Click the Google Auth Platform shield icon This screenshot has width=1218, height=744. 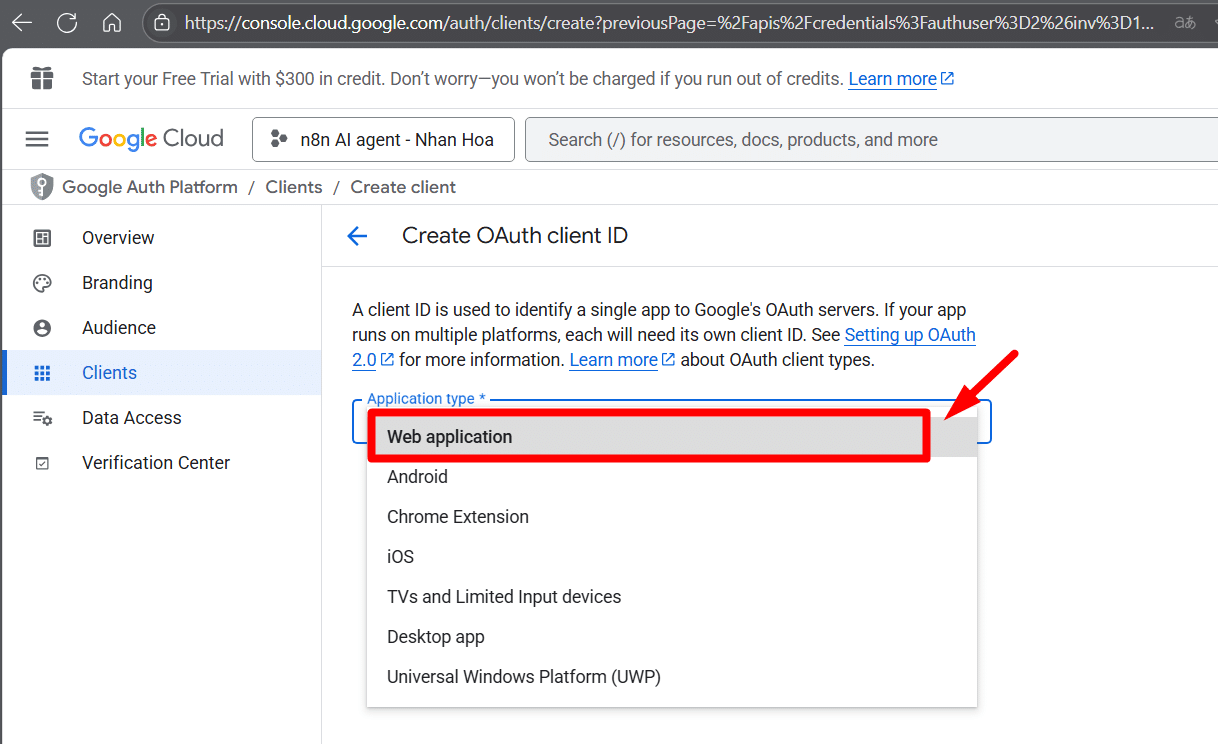tap(41, 187)
